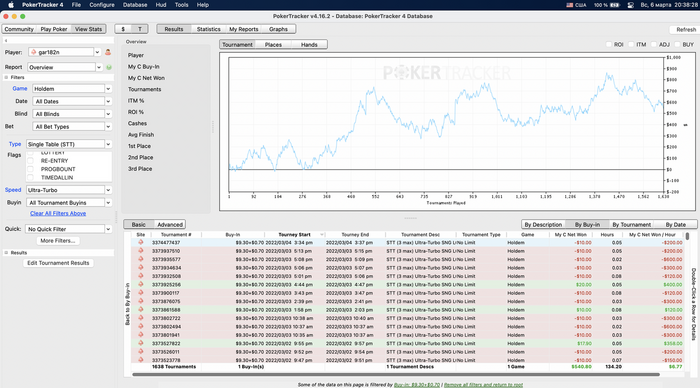Enable the ITM graph checkbox
This screenshot has width=700, height=388.
point(631,45)
